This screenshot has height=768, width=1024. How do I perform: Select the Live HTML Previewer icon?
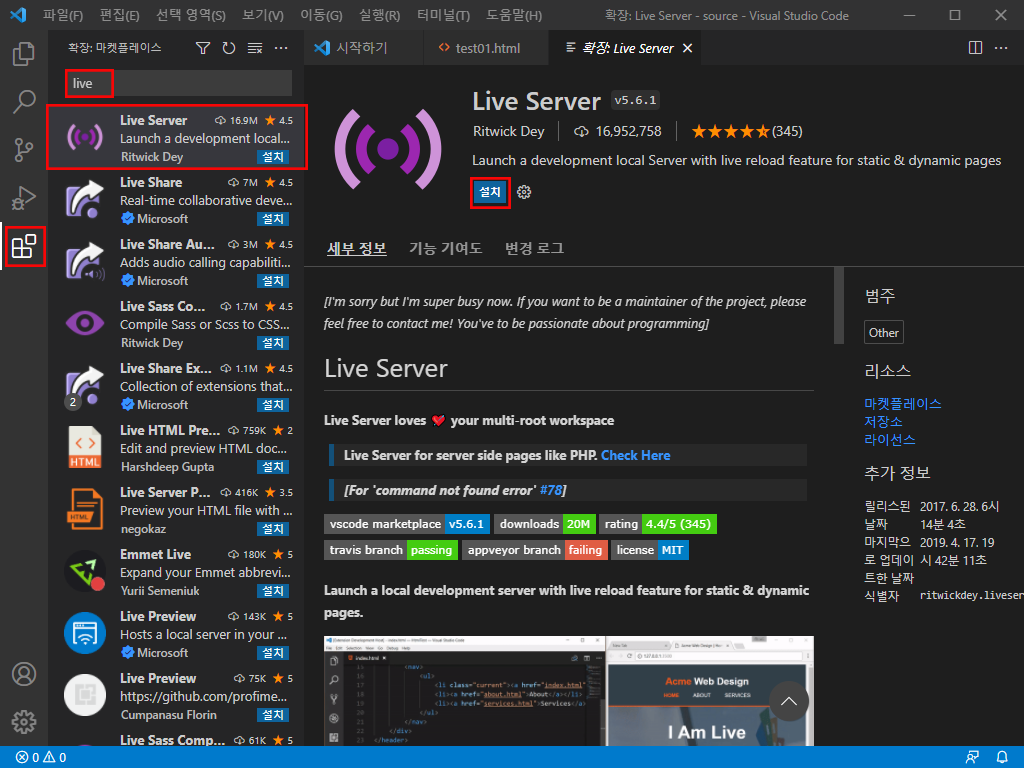(x=85, y=447)
